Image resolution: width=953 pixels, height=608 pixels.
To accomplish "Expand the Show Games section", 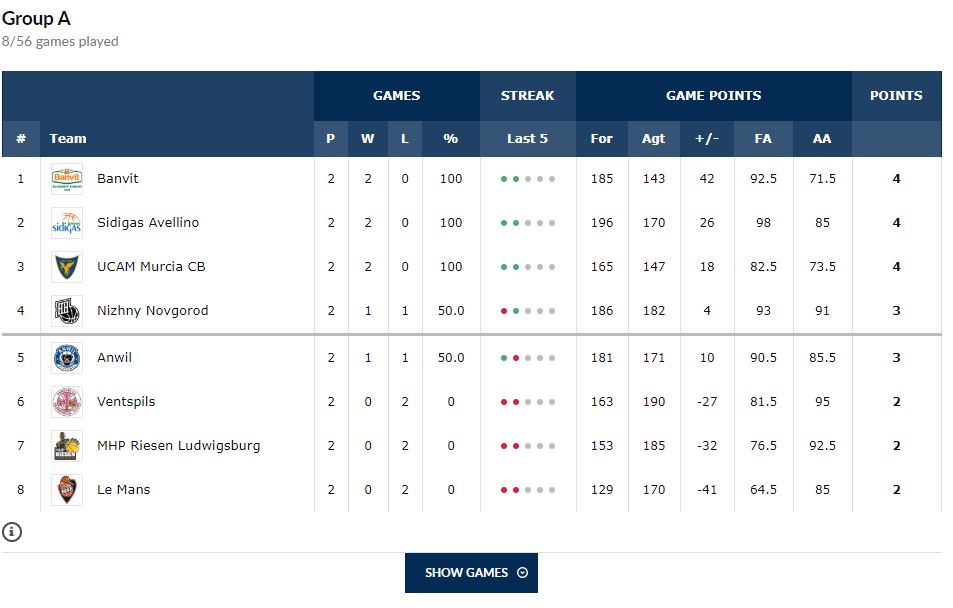I will point(471,573).
